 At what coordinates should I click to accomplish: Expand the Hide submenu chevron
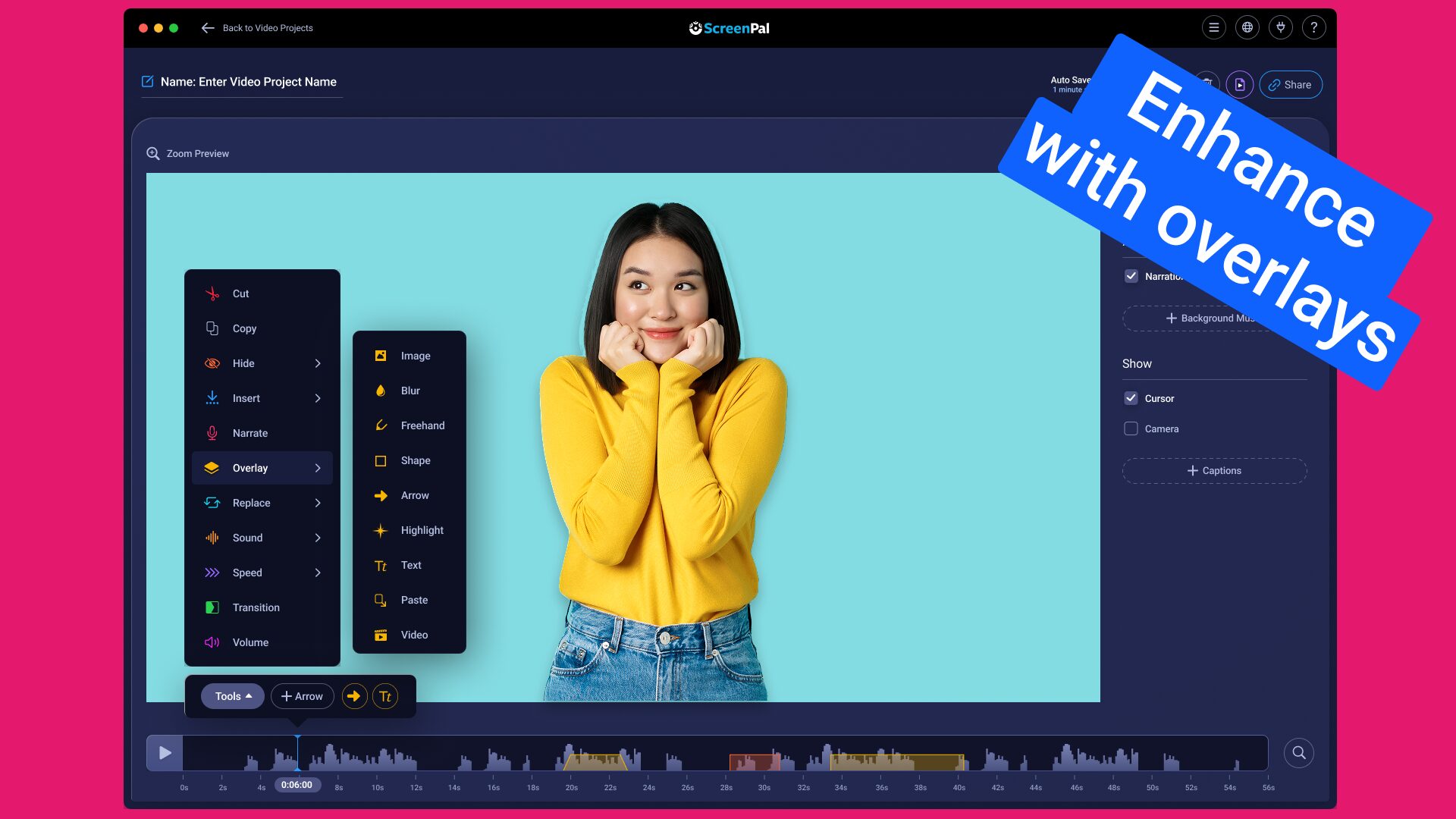point(318,363)
